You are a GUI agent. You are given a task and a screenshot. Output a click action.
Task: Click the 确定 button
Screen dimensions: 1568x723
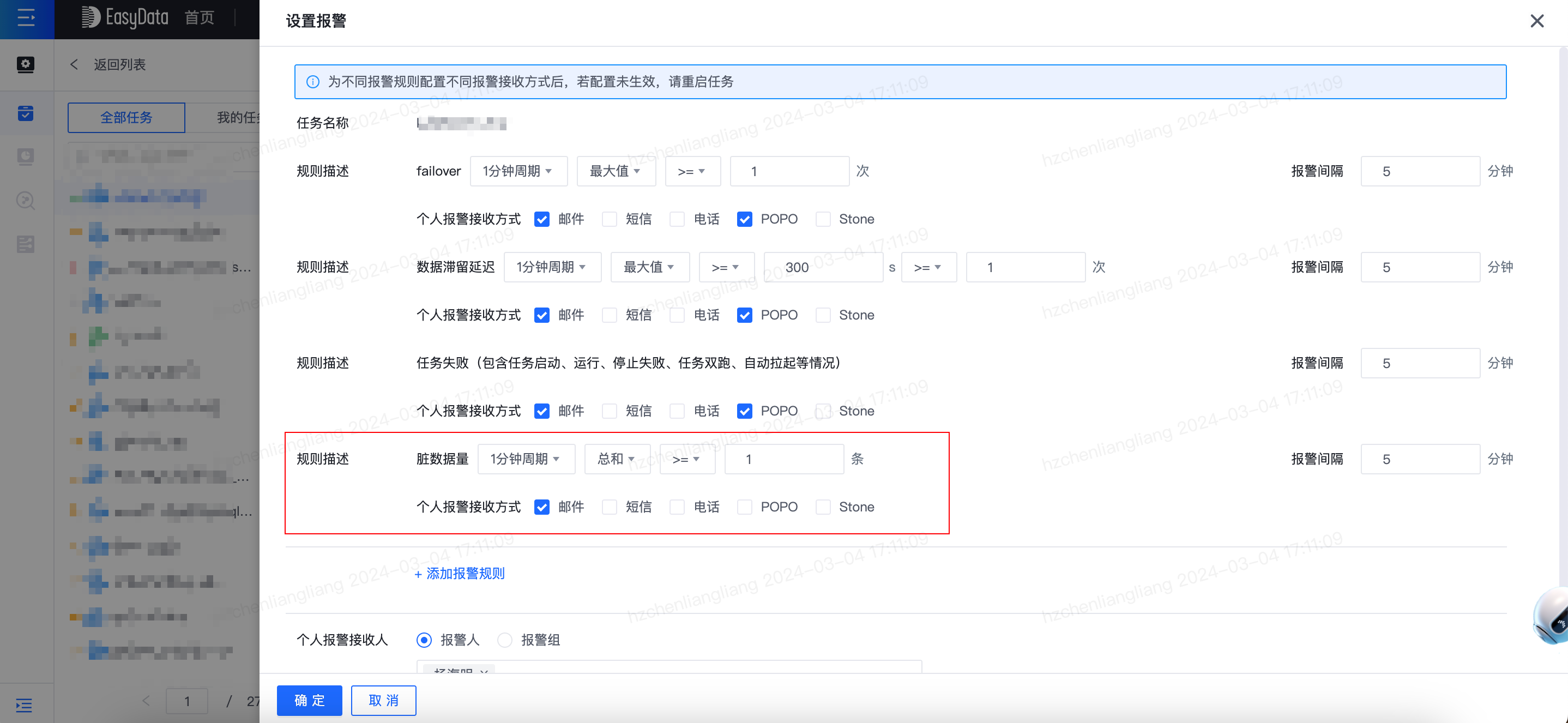pyautogui.click(x=309, y=701)
